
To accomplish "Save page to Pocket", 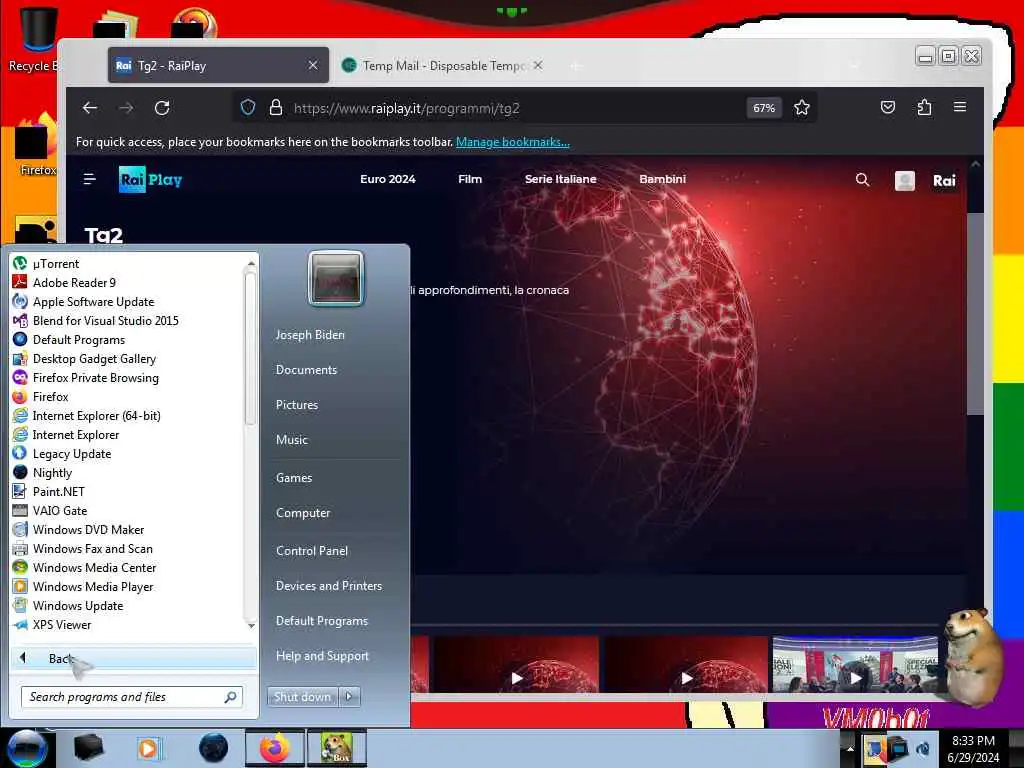I will tap(888, 107).
